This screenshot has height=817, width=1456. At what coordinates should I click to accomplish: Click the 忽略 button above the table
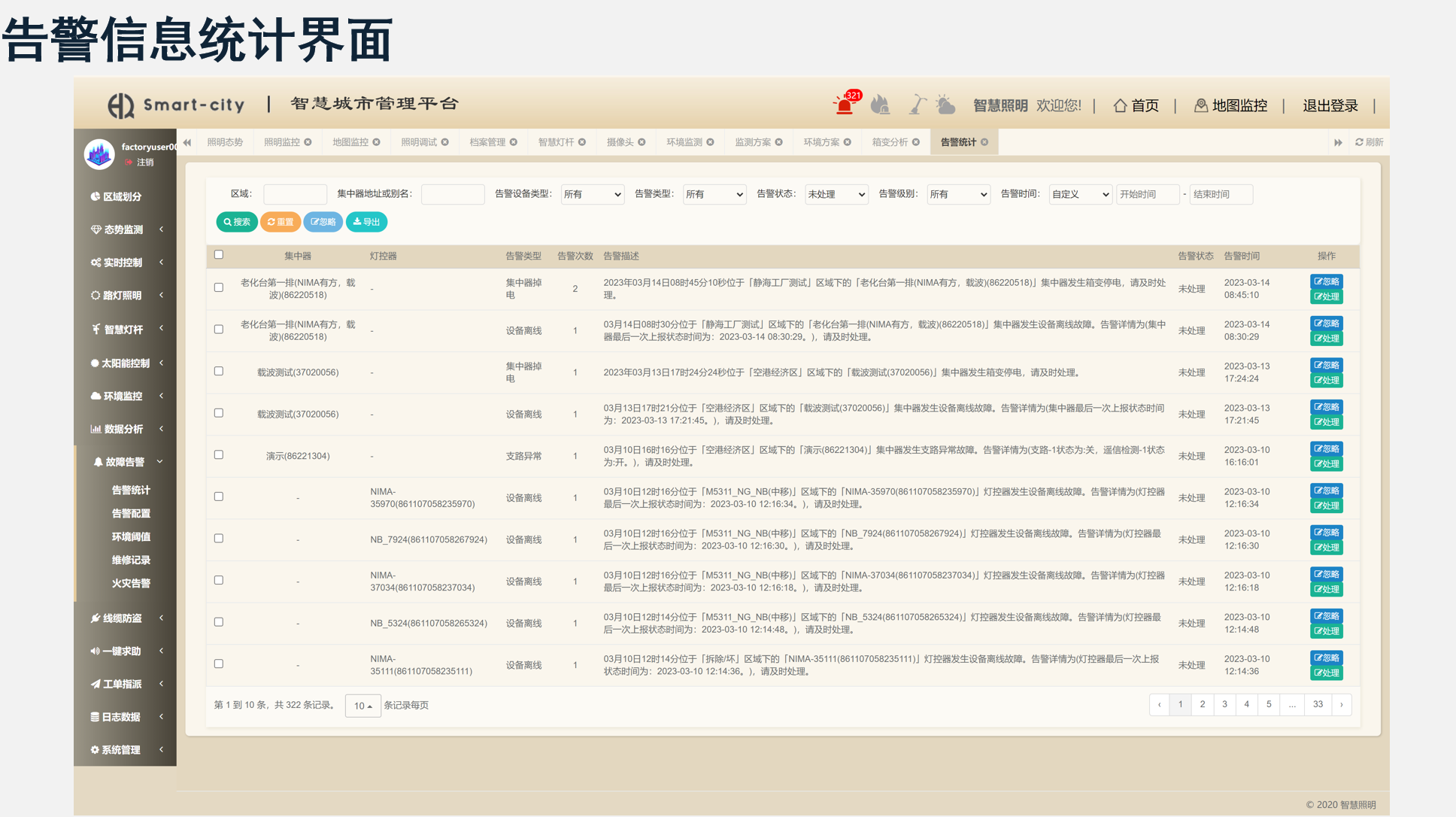pyautogui.click(x=323, y=222)
